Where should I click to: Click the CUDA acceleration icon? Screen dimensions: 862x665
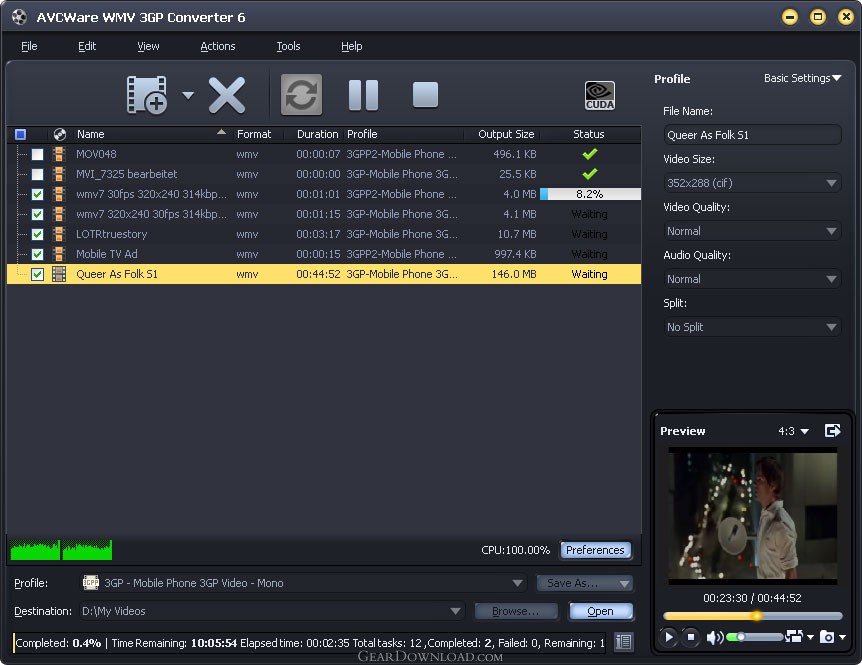click(600, 96)
